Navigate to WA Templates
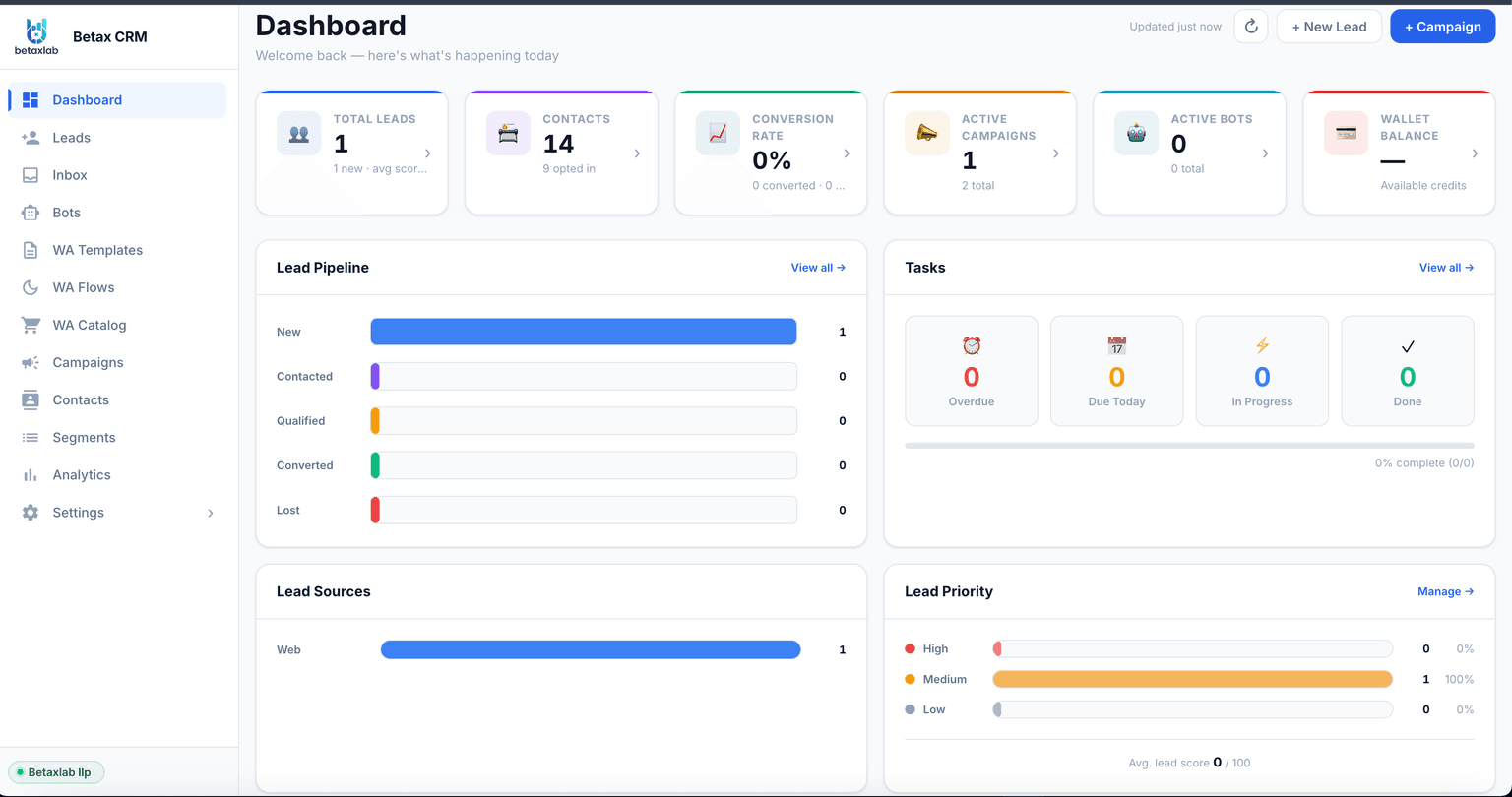This screenshot has width=1512, height=797. pyautogui.click(x=117, y=250)
